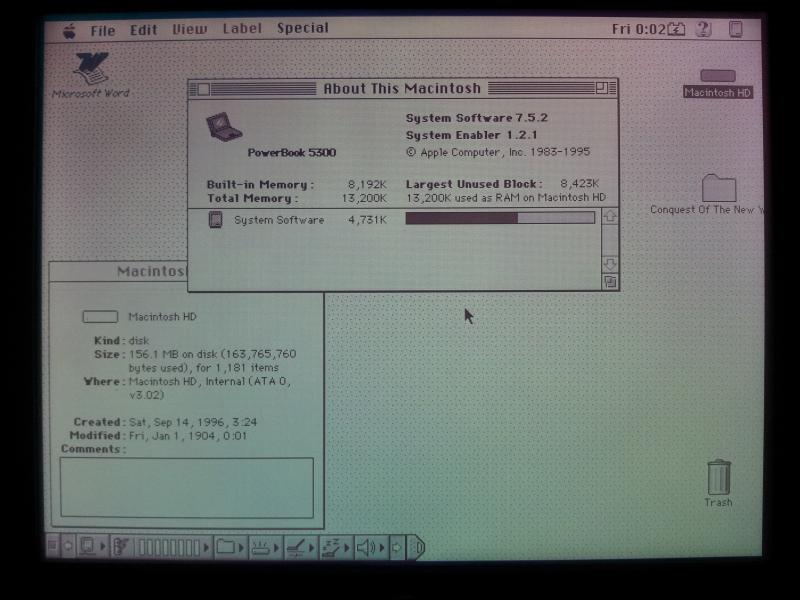The width and height of the screenshot is (800, 600).
Task: Click the popup arrow beside Sound Volume speaker
Action: click(x=381, y=548)
